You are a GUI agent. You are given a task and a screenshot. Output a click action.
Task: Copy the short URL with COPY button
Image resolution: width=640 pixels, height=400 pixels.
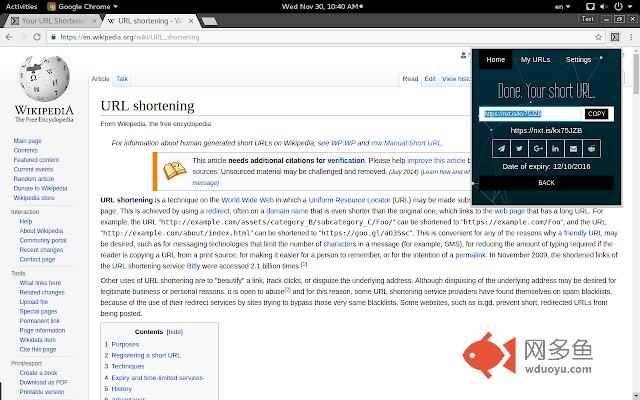(596, 114)
